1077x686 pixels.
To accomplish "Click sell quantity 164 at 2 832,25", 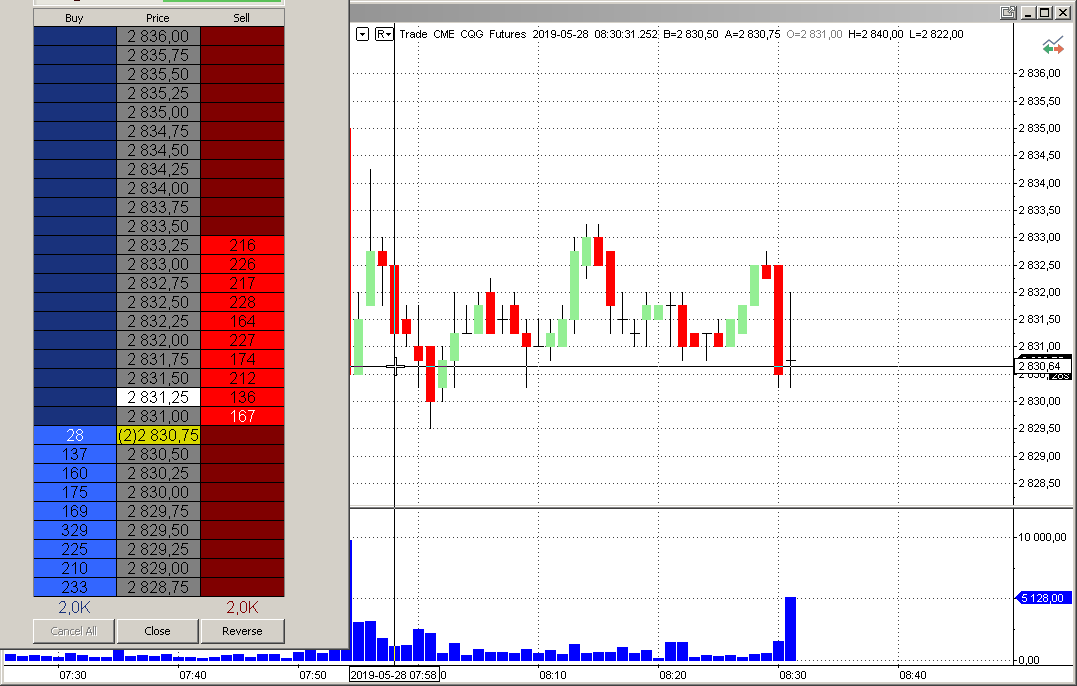I will 242,321.
